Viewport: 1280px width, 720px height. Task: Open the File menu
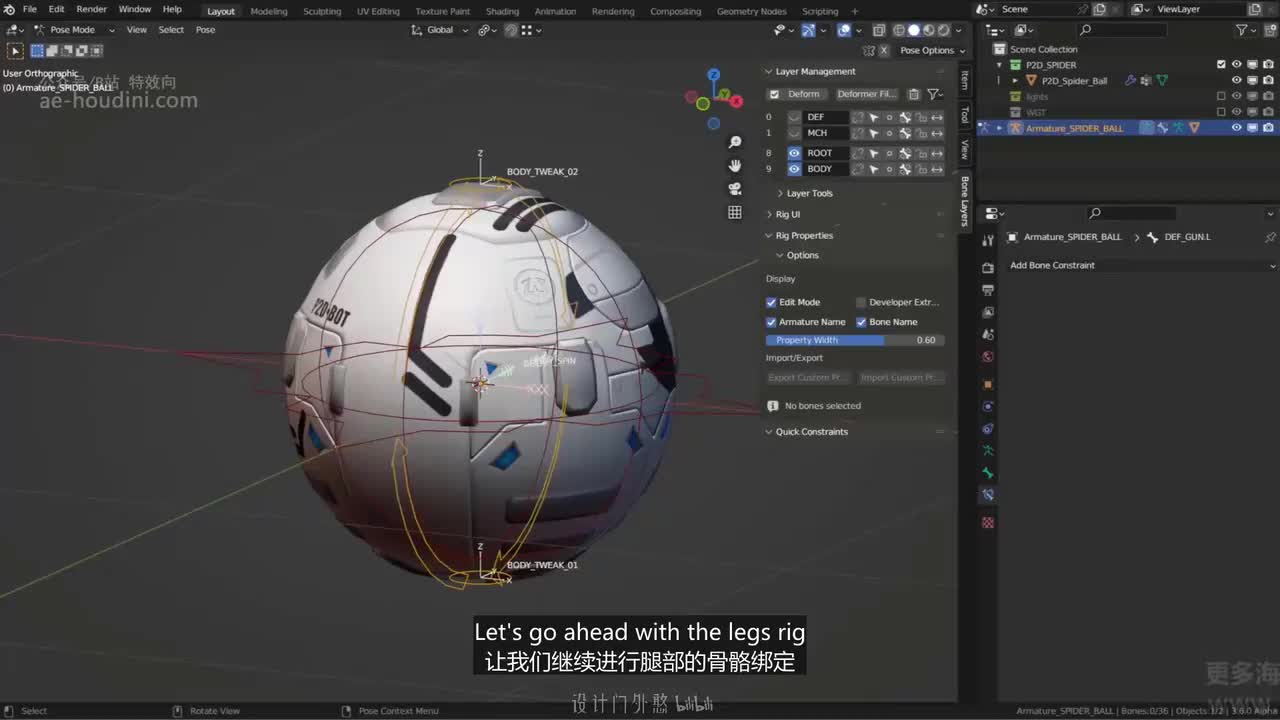(x=30, y=10)
